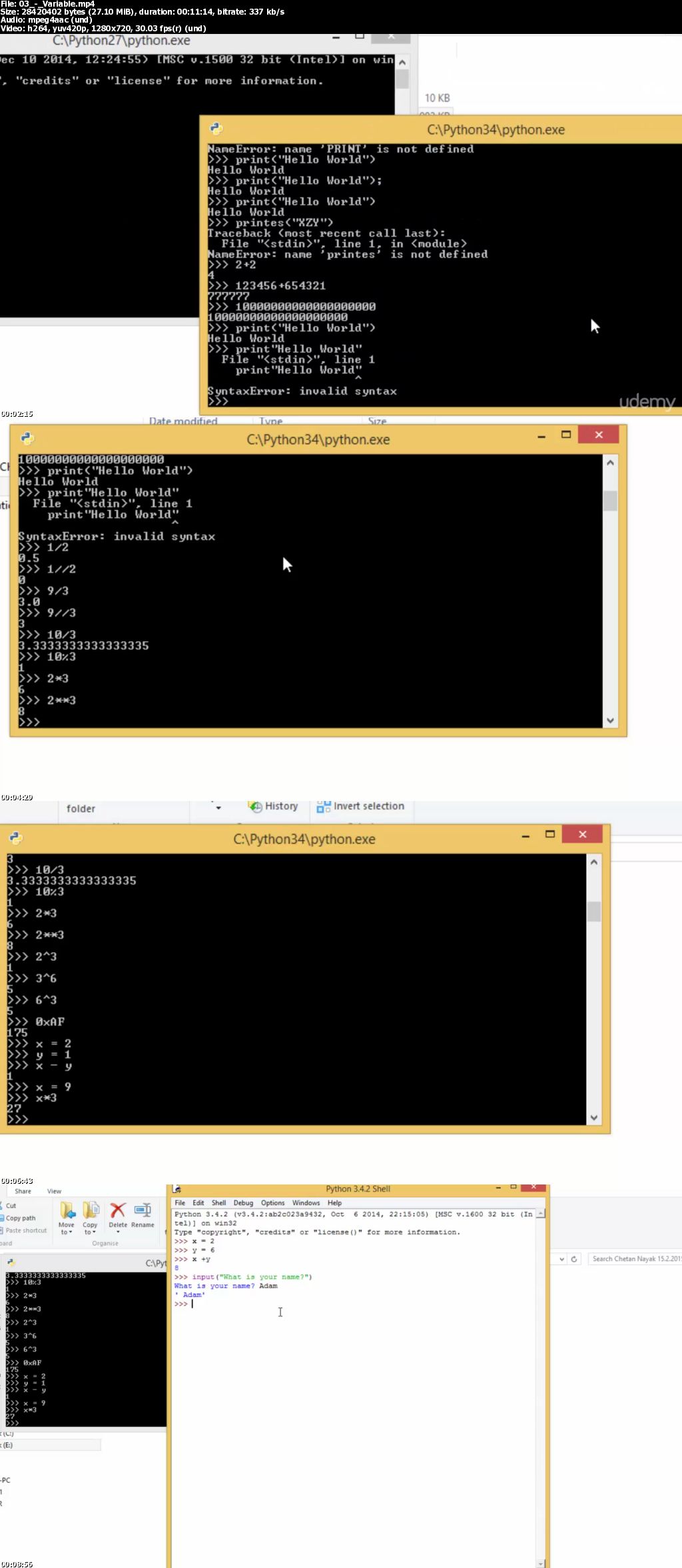Click the 3.3333333333333335 result below 1//2
Image resolution: width=682 pixels, height=1568 pixels.
point(83,645)
